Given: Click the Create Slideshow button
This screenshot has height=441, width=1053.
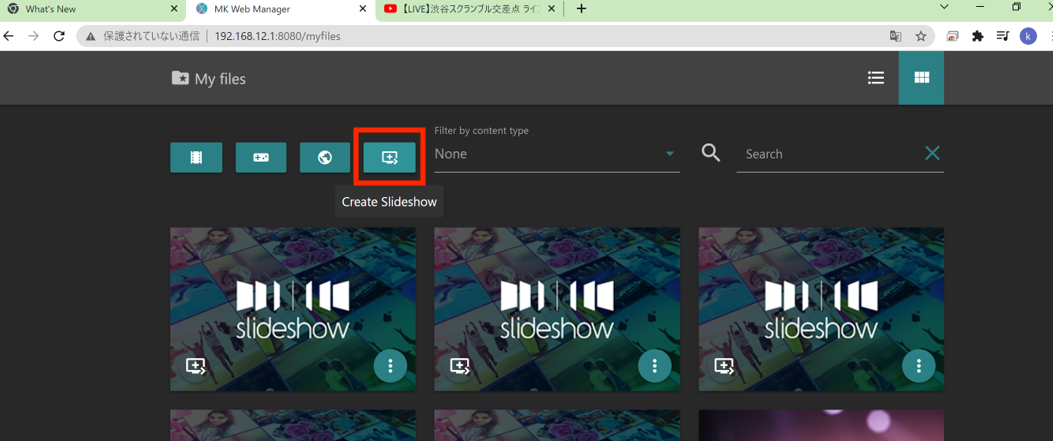Looking at the screenshot, I should click(x=390, y=157).
